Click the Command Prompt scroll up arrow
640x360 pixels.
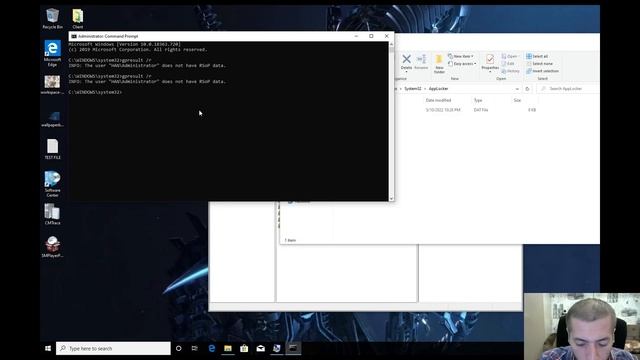pyautogui.click(x=391, y=44)
